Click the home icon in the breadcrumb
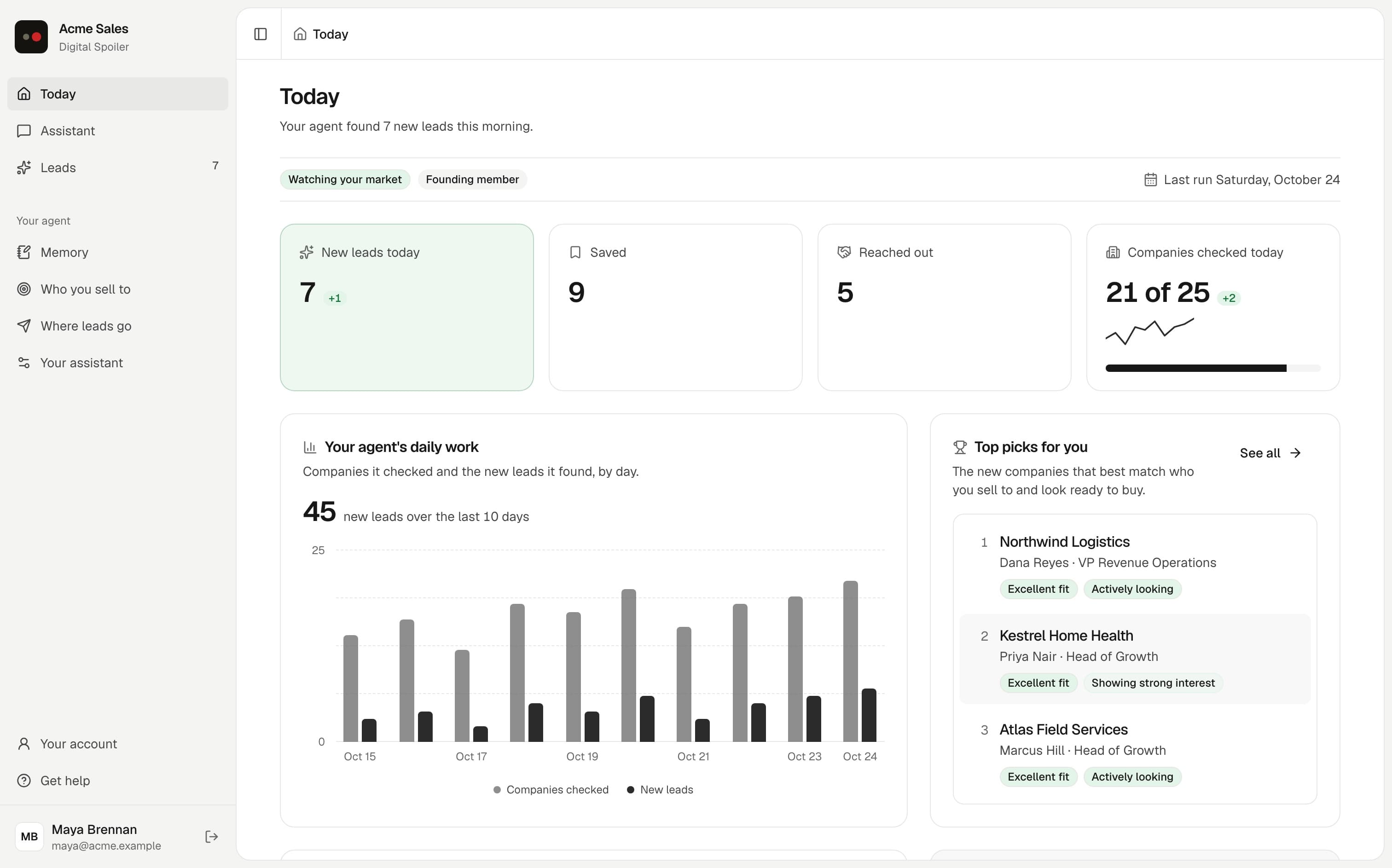Viewport: 1392px width, 868px height. click(x=300, y=34)
